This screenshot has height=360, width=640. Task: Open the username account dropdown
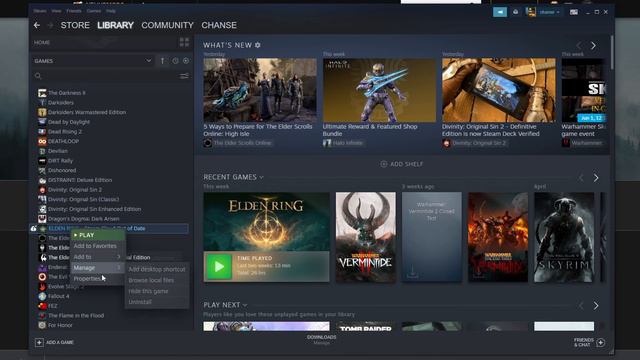(x=549, y=12)
